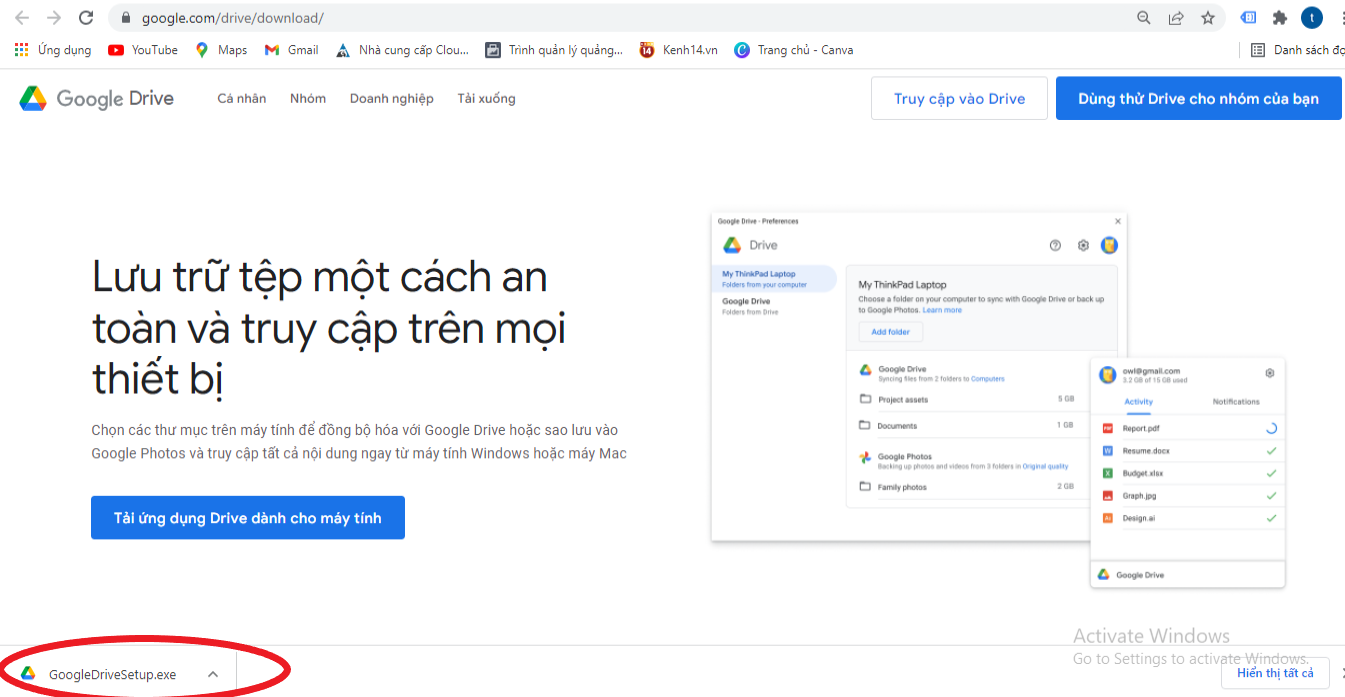
Task: Click the Truy cập vào Drive button
Action: [958, 98]
